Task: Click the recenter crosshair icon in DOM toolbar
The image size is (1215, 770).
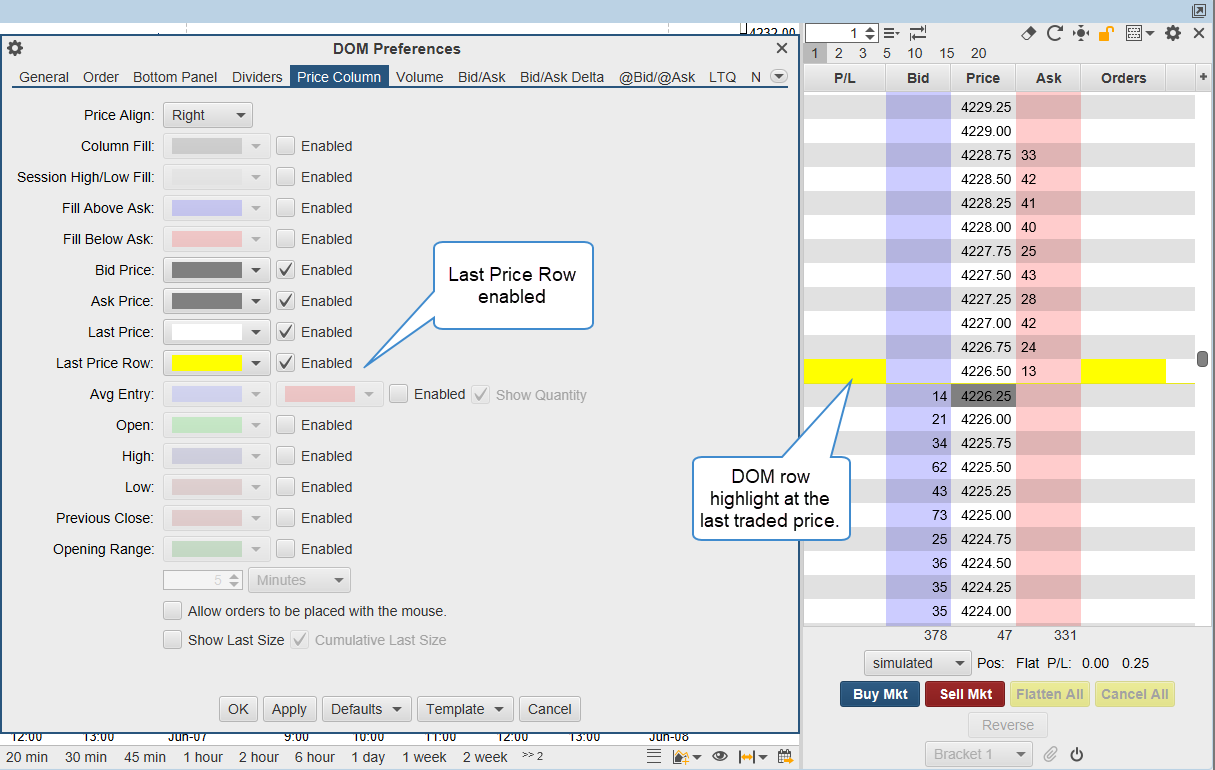Action: pos(1080,33)
